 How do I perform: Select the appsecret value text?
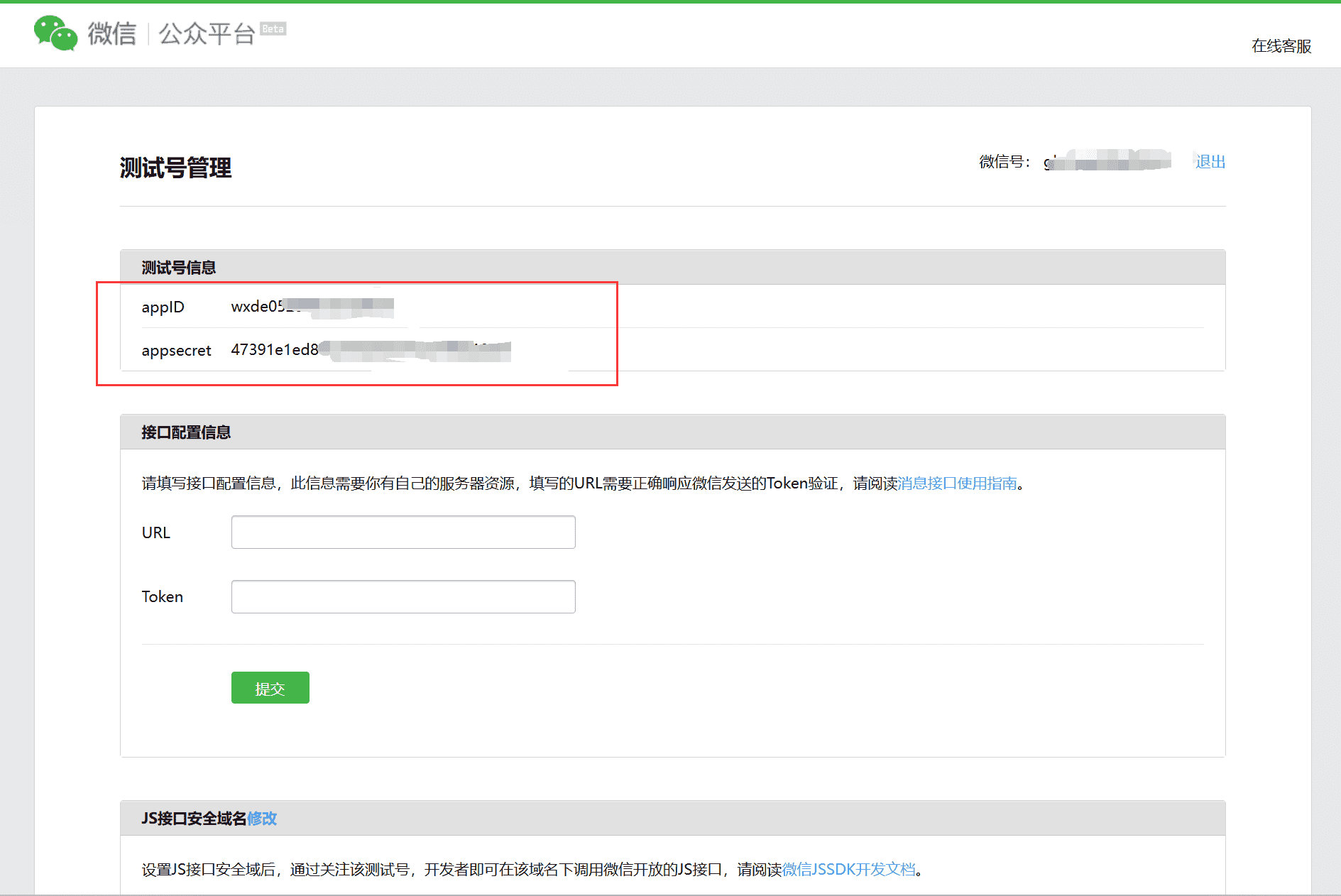tap(369, 349)
